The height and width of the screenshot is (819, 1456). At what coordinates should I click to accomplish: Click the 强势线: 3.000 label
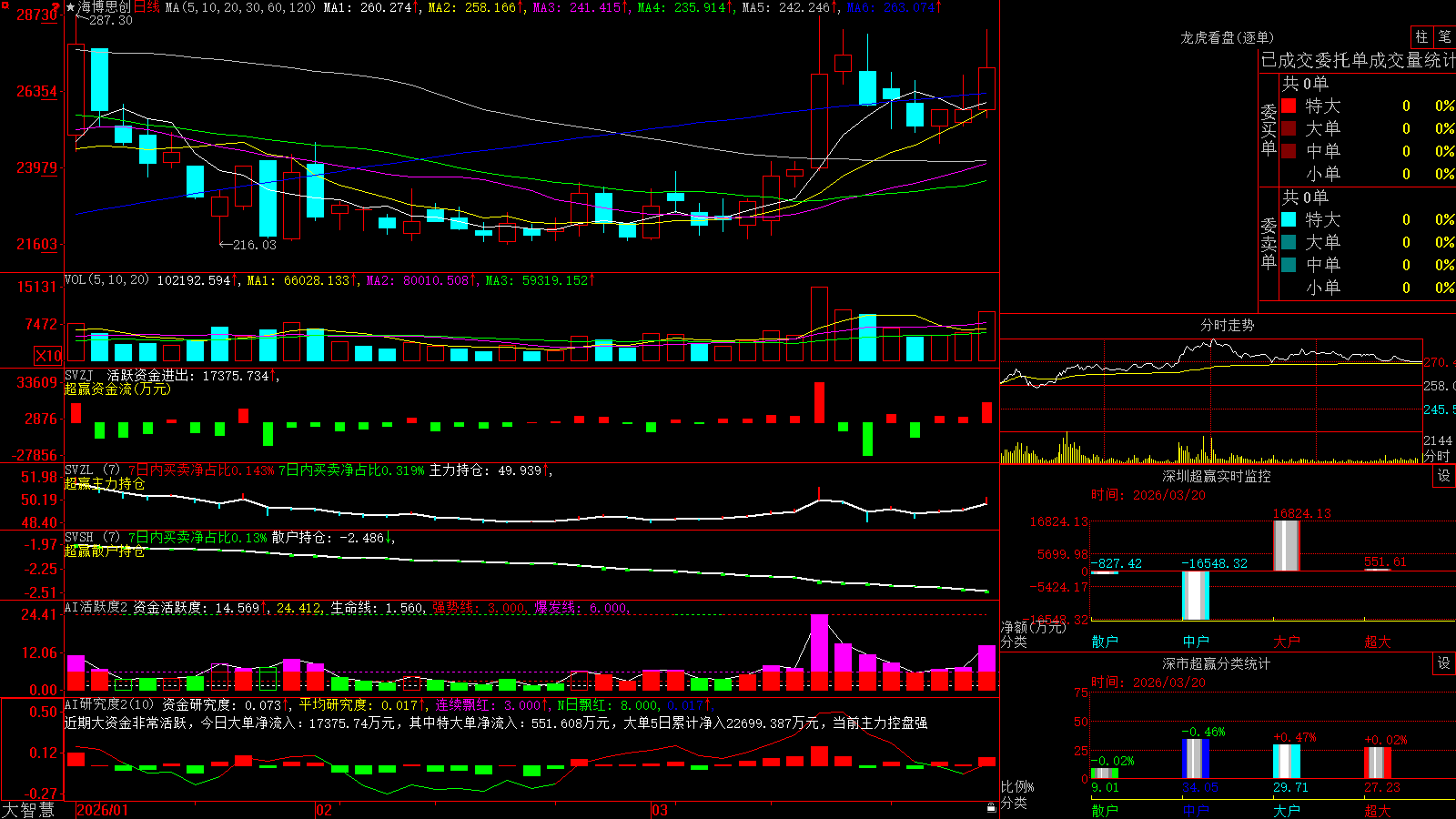tap(478, 608)
